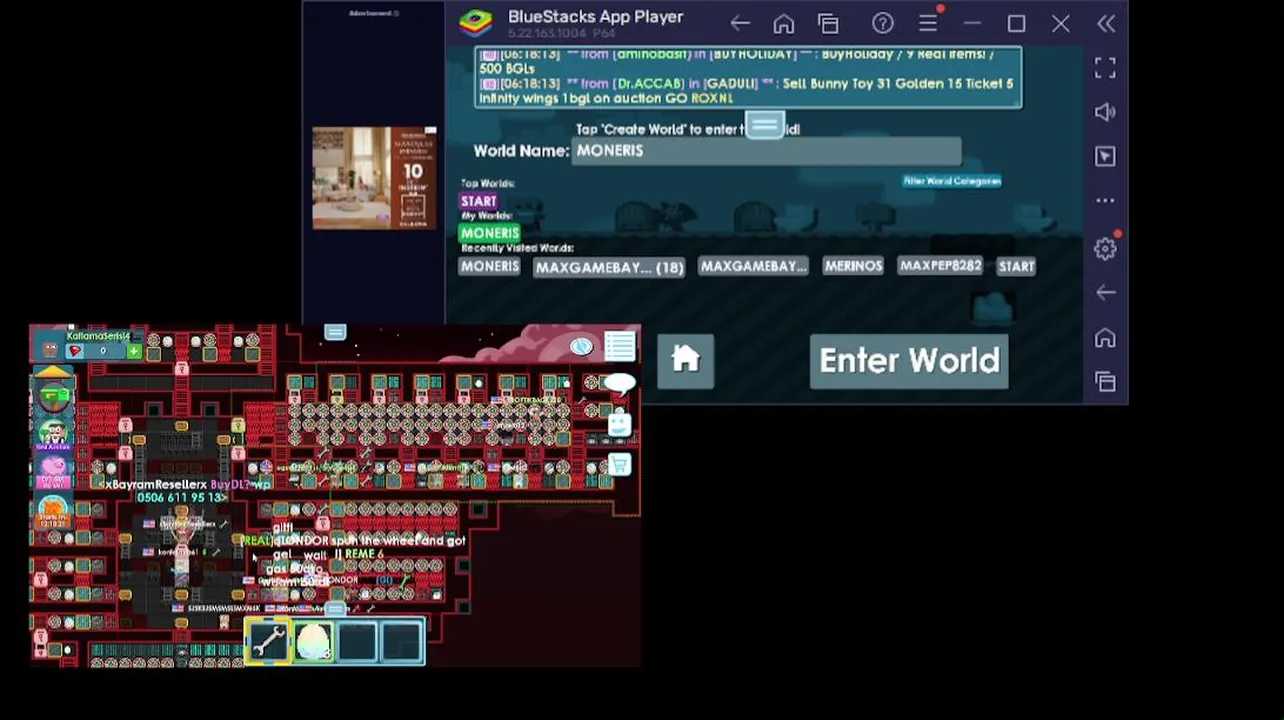Screen dimensions: 1284x720
Task: Click the Android home icon in sidebar
Action: (x=1105, y=338)
